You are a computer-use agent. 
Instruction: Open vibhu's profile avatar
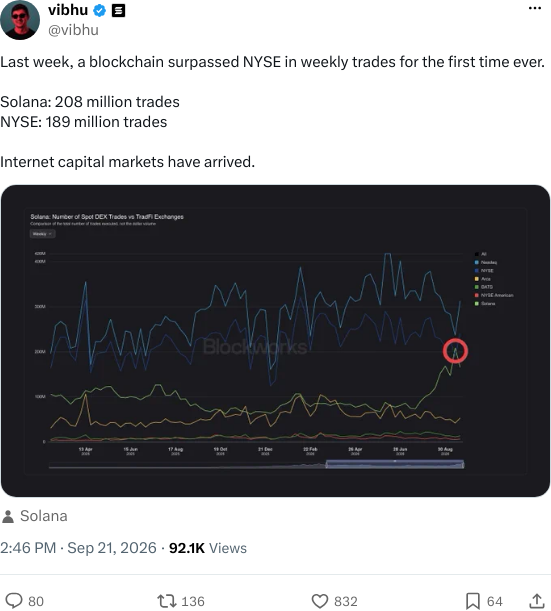tap(20, 20)
